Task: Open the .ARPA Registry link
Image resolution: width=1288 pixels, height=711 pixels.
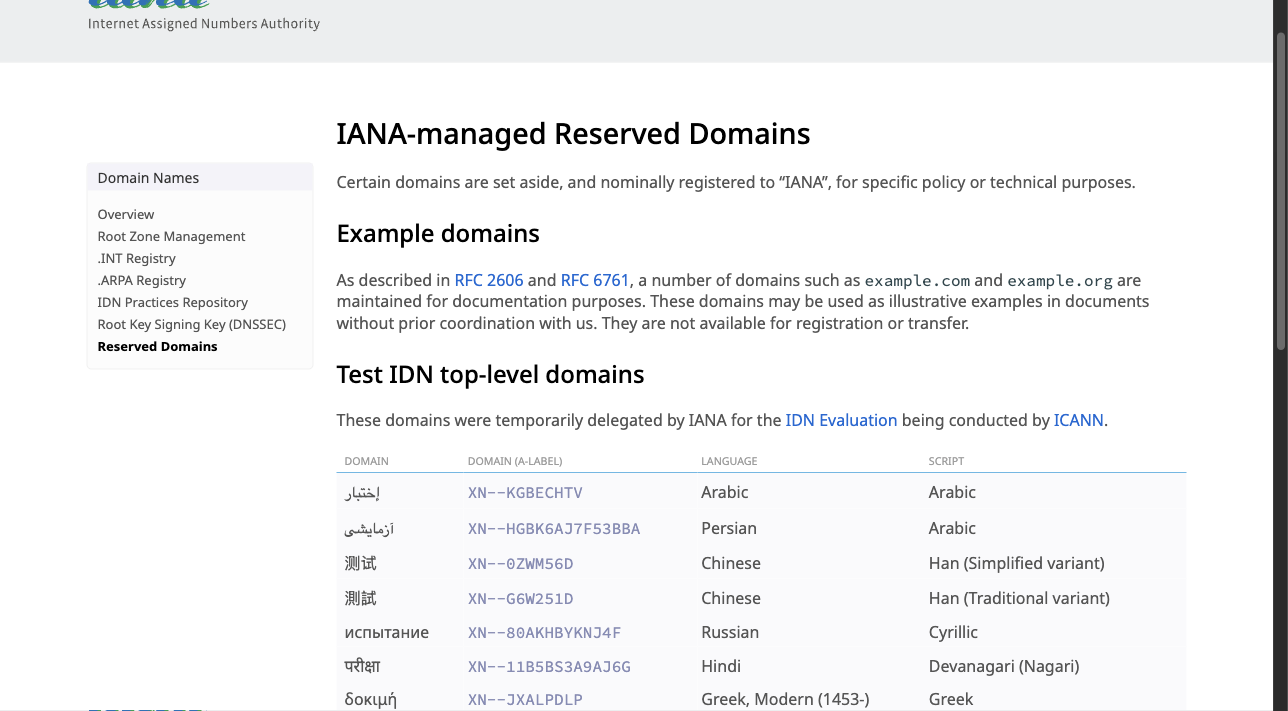Action: pos(141,280)
